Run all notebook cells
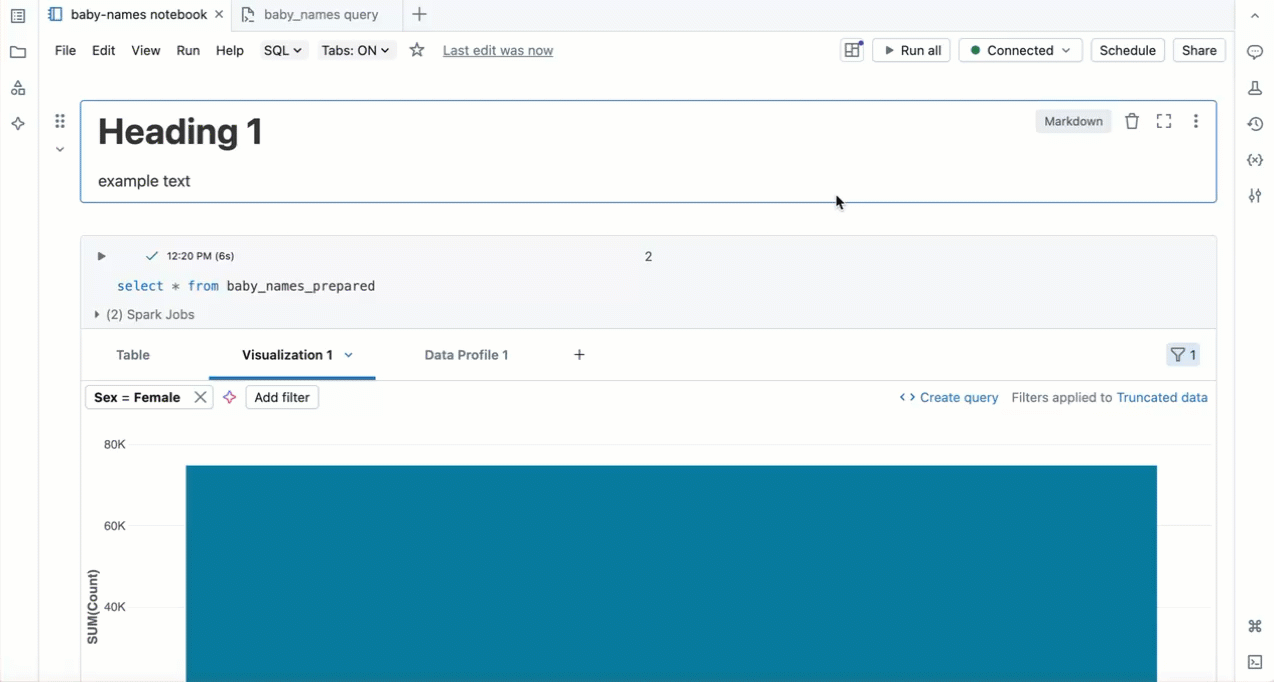The height and width of the screenshot is (682, 1274). (910, 50)
